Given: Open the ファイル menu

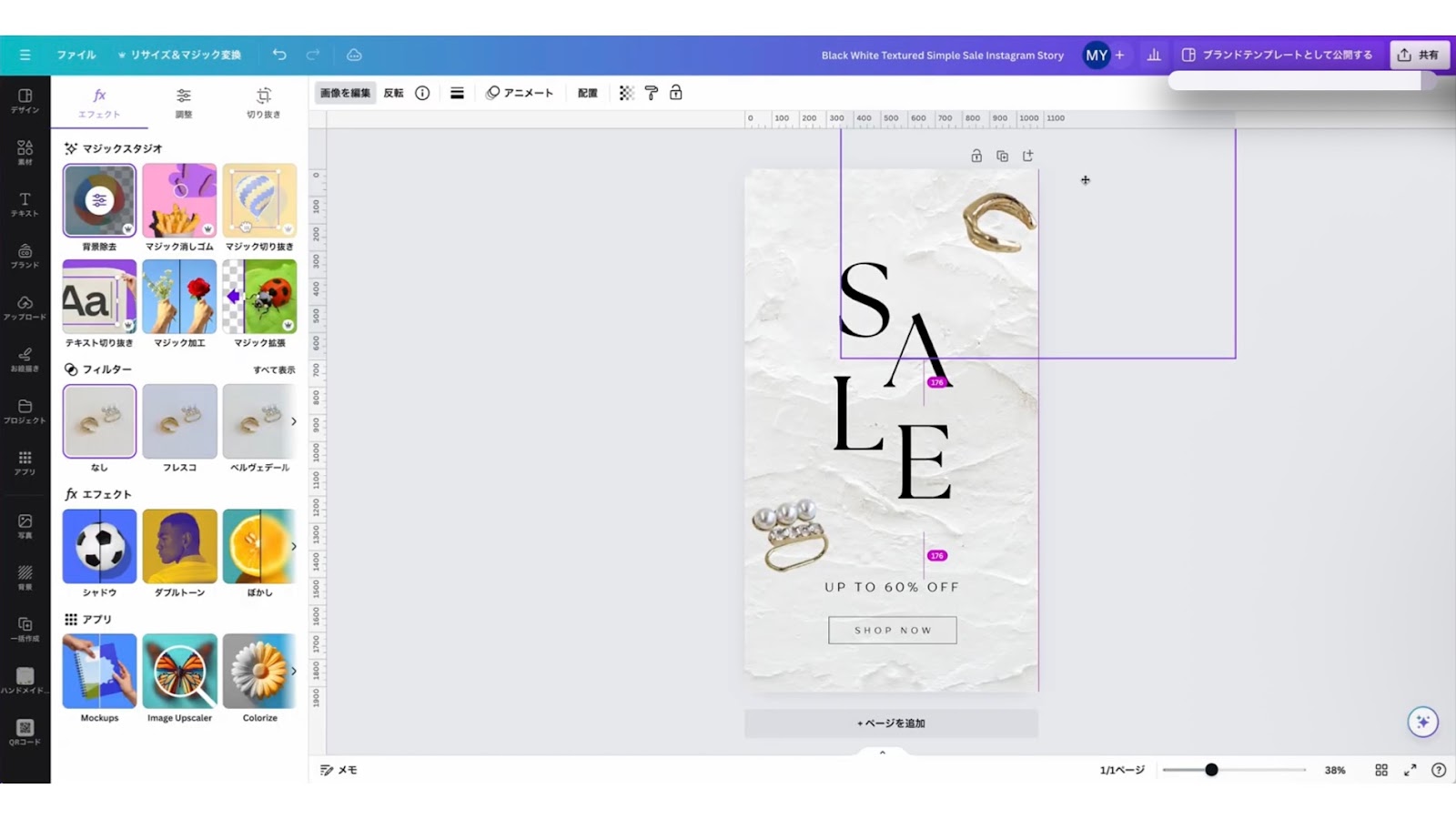Looking at the screenshot, I should pyautogui.click(x=76, y=55).
